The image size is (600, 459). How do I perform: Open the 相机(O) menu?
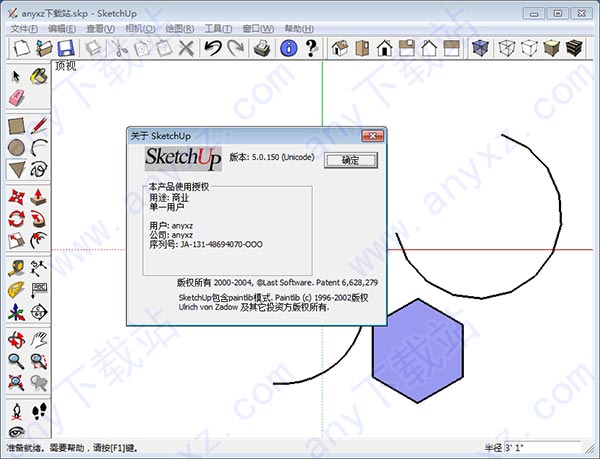click(140, 29)
